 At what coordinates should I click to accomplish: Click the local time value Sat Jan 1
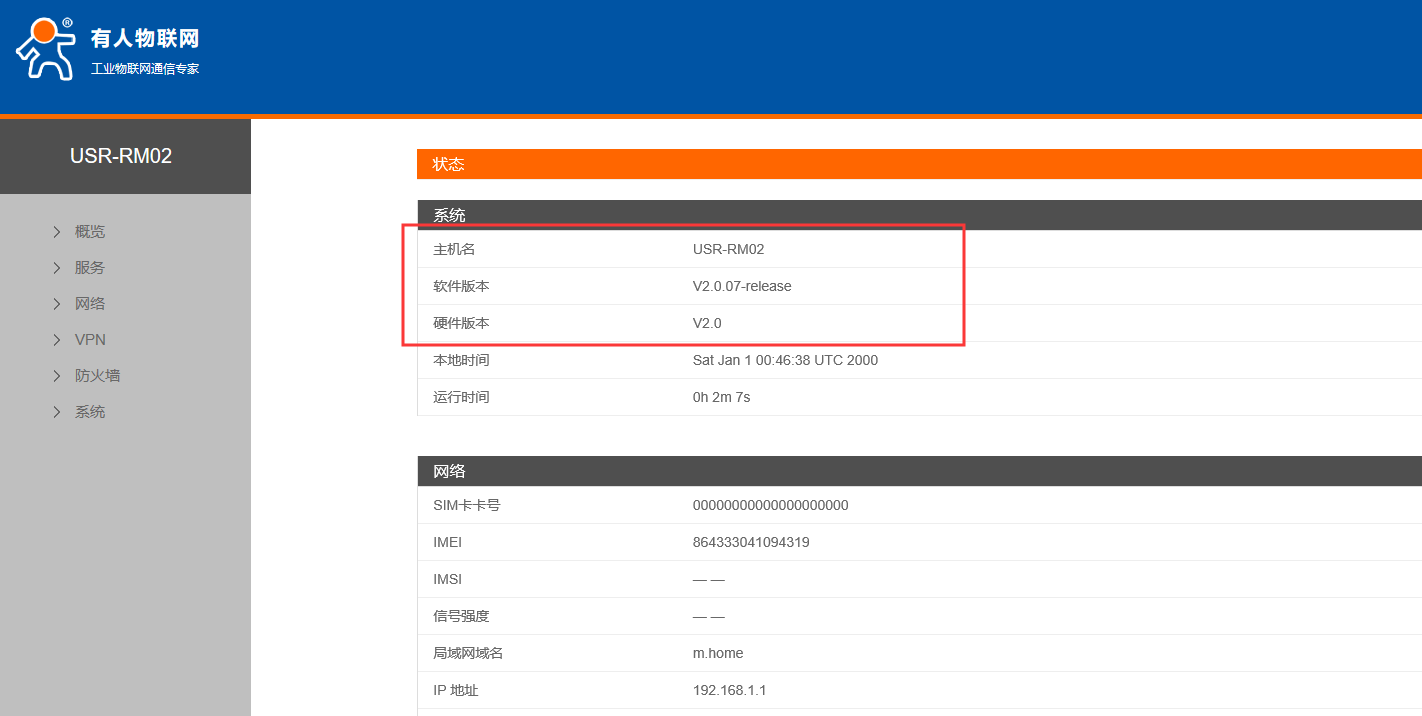coord(785,360)
